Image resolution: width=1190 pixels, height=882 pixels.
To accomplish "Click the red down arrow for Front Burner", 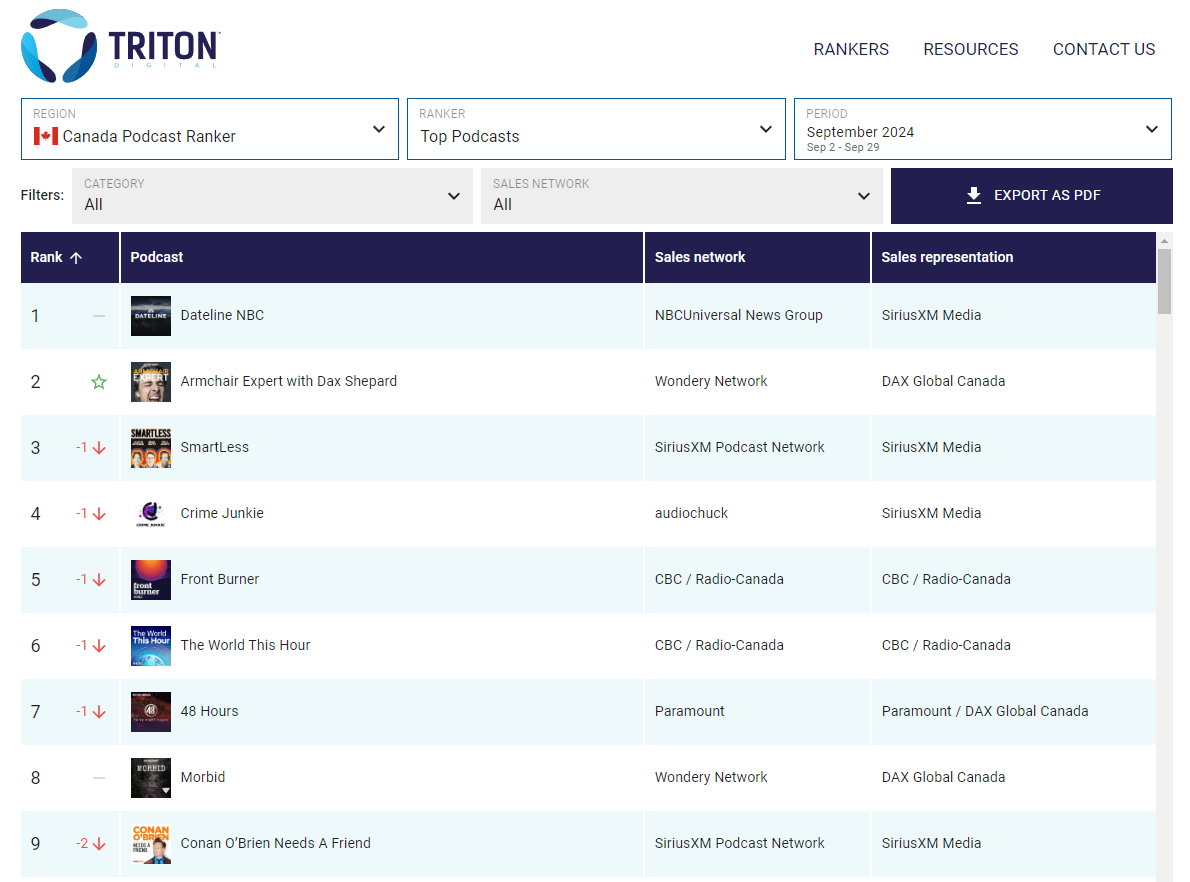I will (99, 580).
